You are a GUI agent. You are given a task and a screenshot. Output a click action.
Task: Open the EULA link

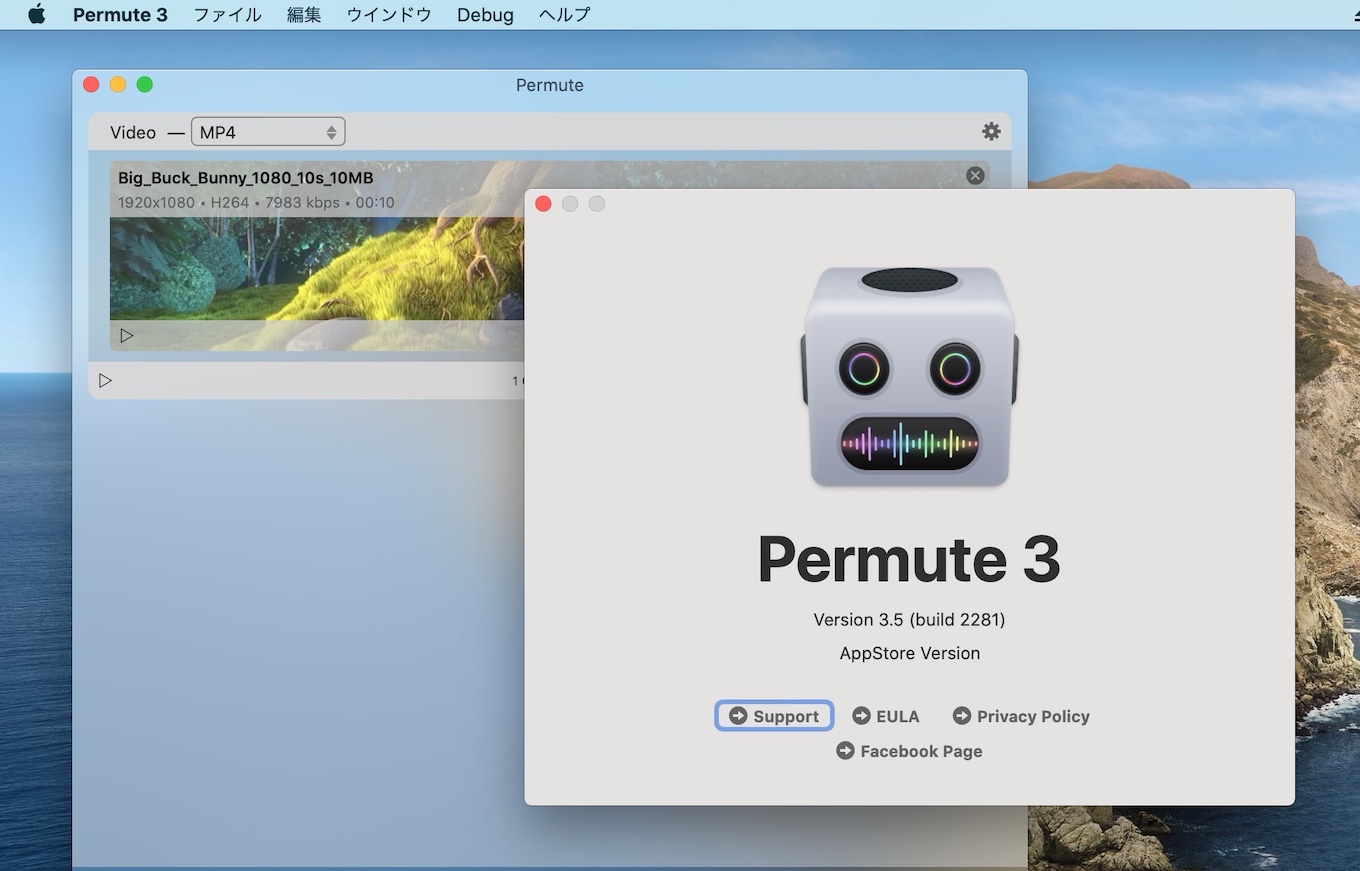(886, 716)
